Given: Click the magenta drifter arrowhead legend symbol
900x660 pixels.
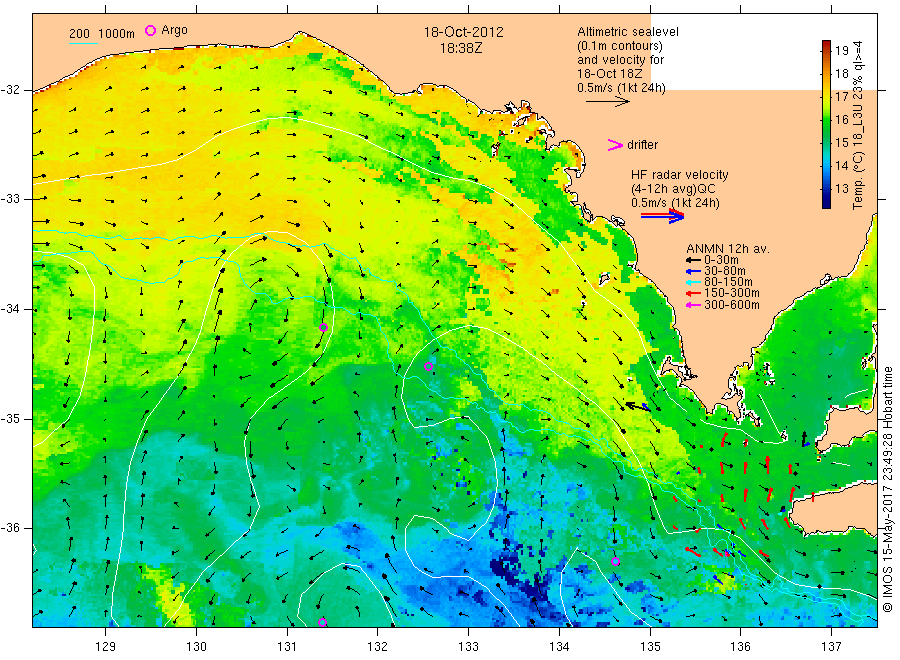Looking at the screenshot, I should click(x=615, y=145).
